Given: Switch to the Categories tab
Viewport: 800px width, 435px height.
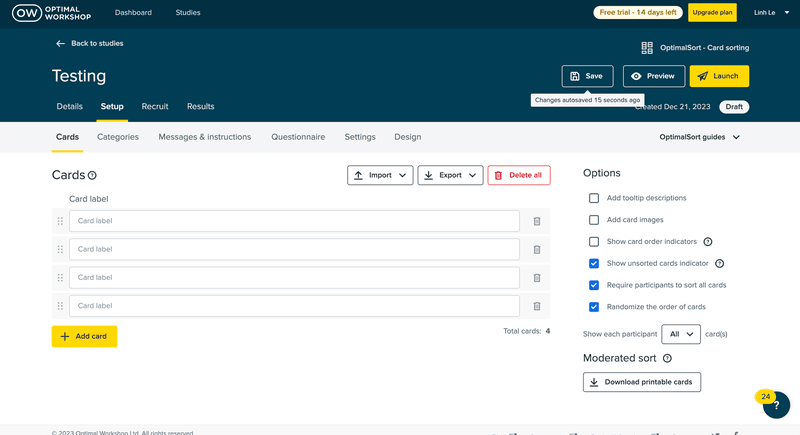Looking at the screenshot, I should pos(118,137).
